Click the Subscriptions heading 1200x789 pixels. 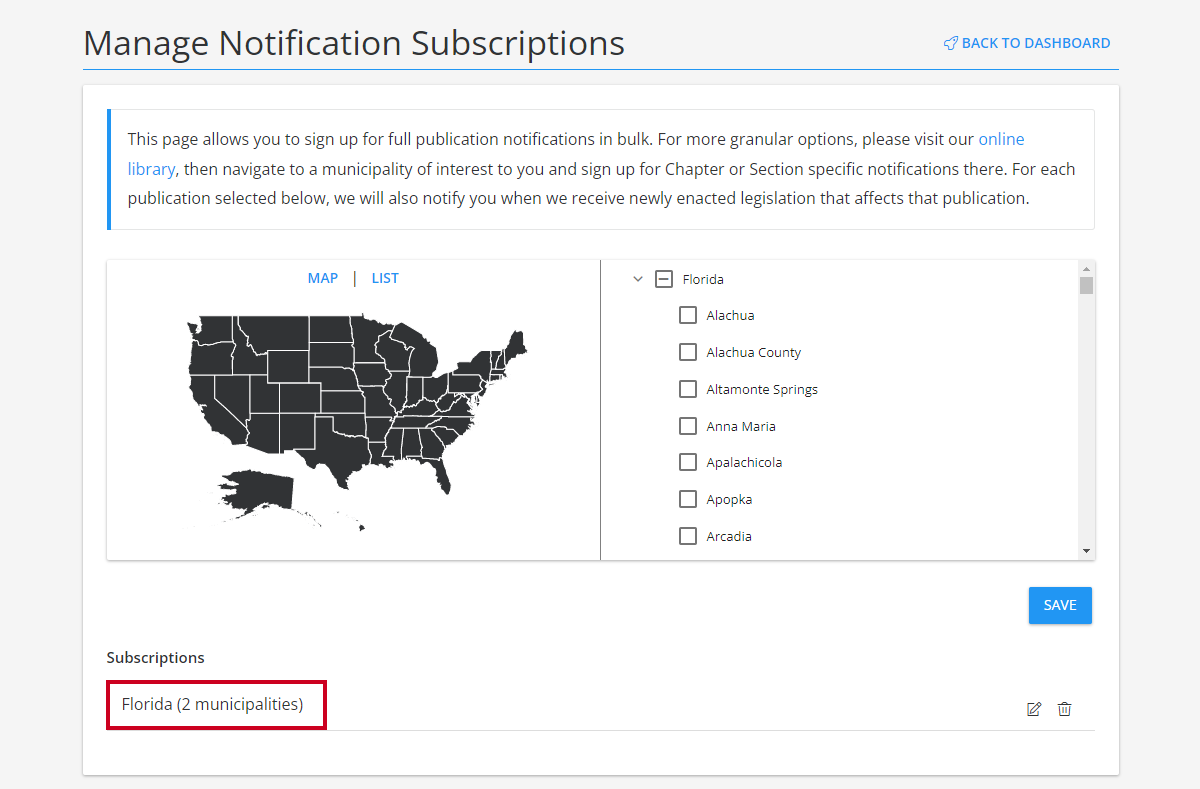click(x=155, y=657)
